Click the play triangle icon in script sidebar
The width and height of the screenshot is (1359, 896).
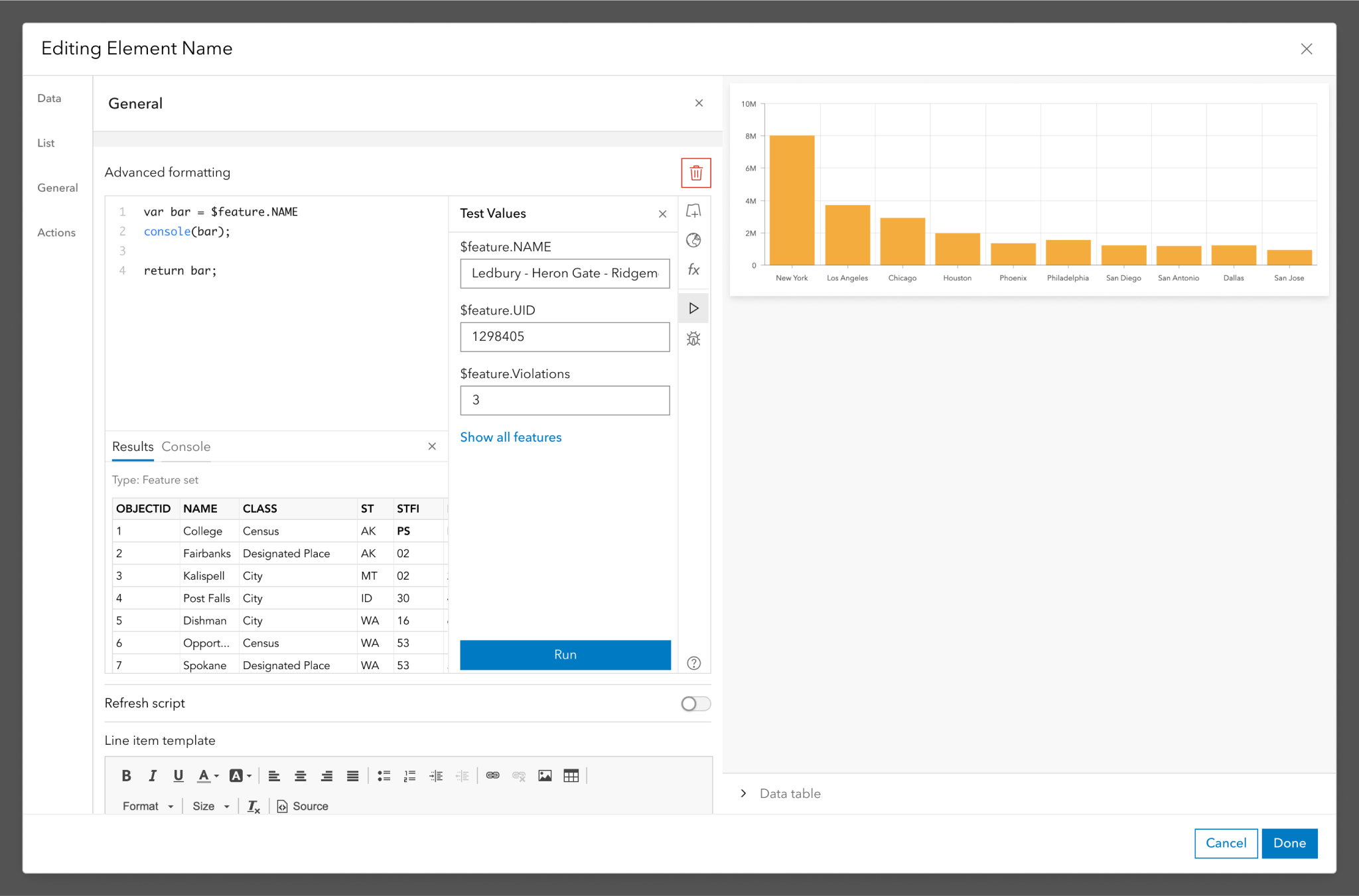pos(693,308)
